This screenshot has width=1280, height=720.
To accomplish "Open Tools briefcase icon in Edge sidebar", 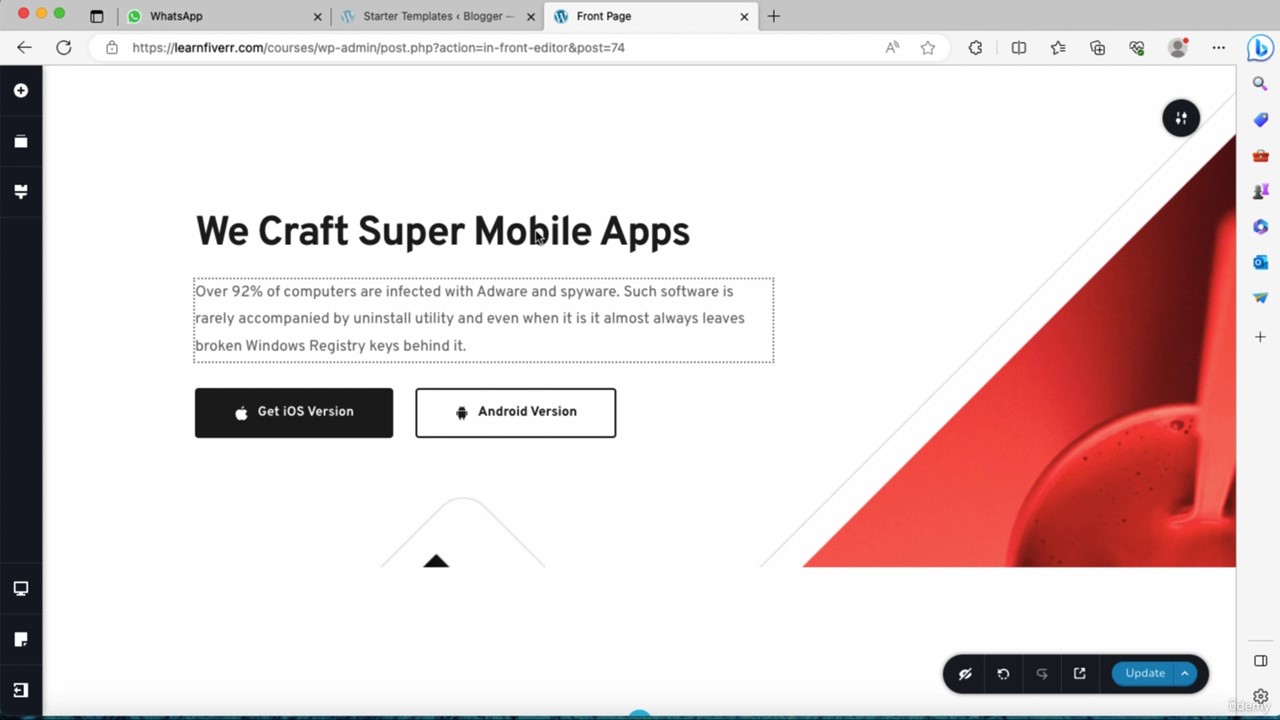I will 1260,156.
